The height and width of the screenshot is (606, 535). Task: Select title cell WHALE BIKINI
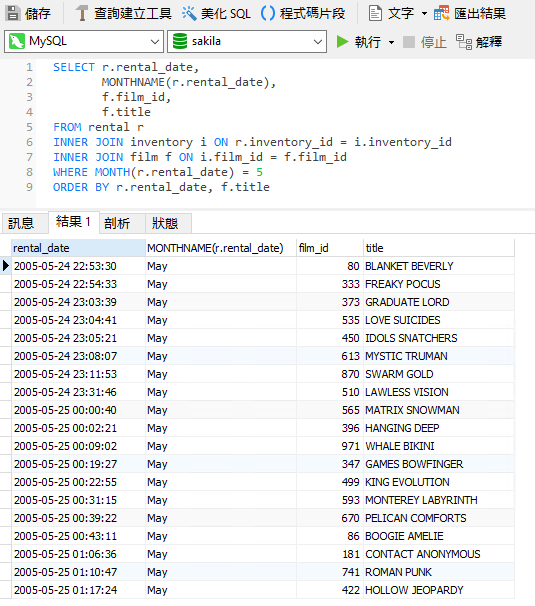439,446
